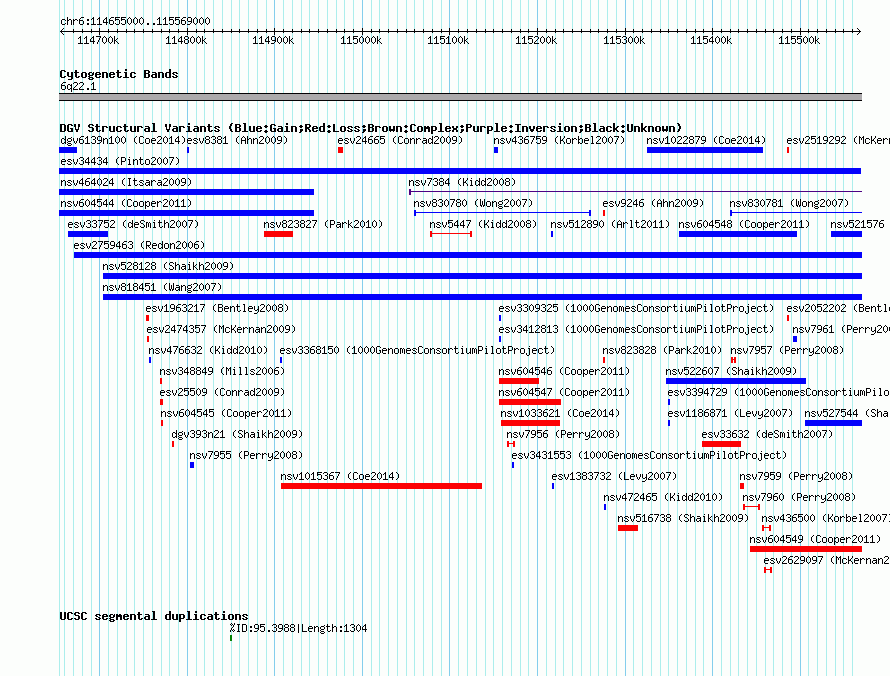
Task: Click the nsv476632 (Kidd2010) label
Action: pos(208,350)
